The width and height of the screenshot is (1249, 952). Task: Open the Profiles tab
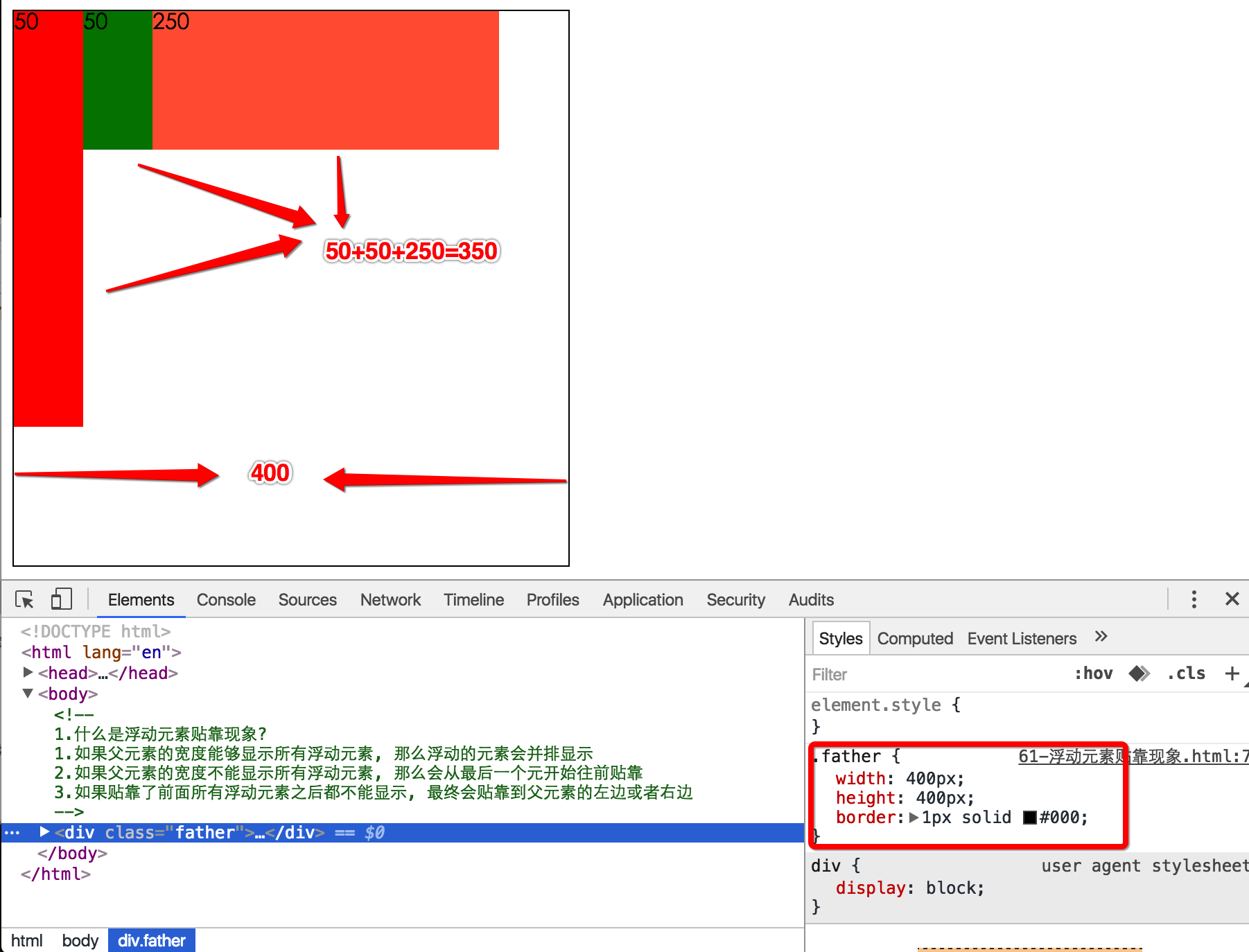(x=552, y=600)
